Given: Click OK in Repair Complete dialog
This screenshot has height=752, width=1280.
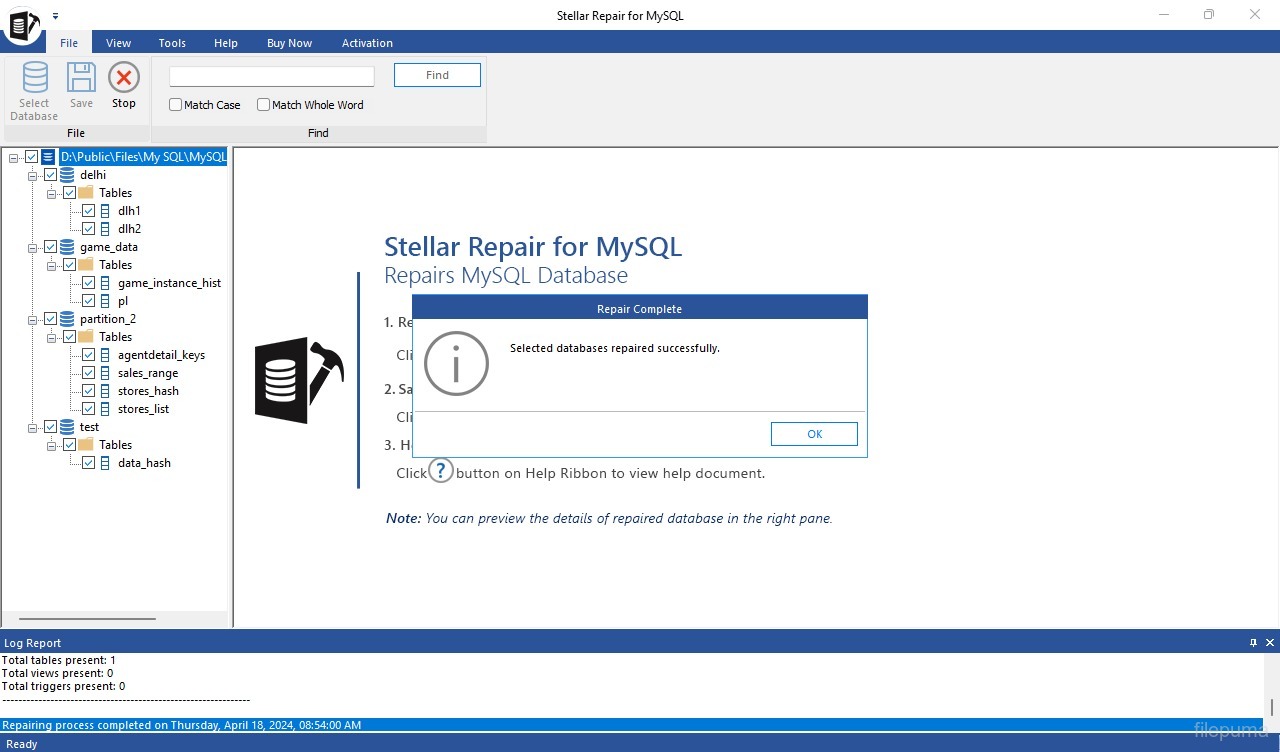Looking at the screenshot, I should [x=814, y=434].
